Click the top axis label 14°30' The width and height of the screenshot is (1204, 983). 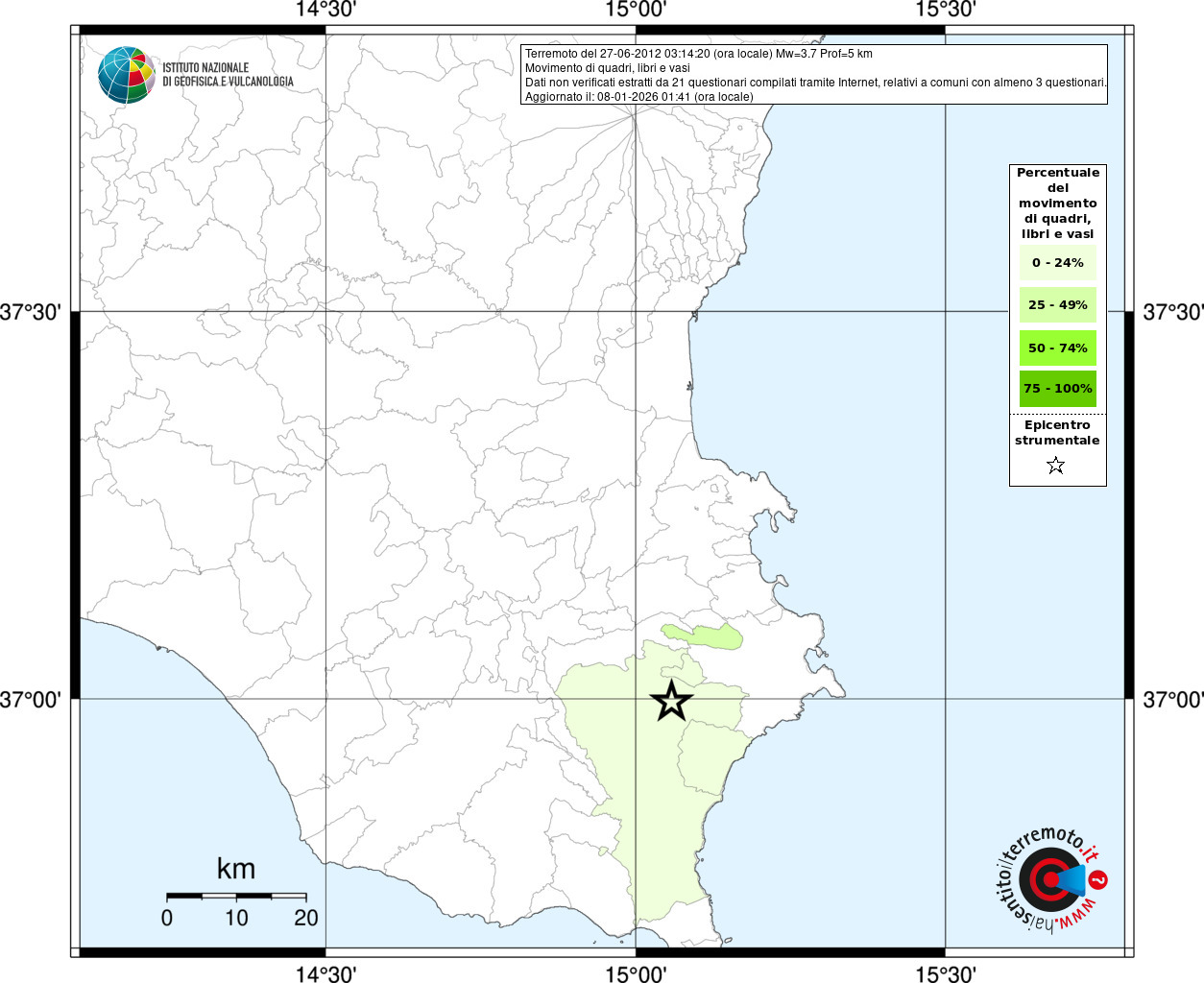(x=325, y=10)
